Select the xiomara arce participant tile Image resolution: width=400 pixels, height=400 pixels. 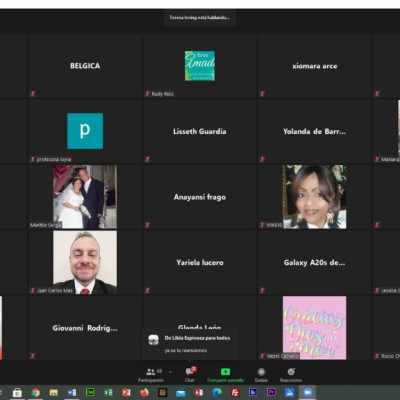(315, 66)
